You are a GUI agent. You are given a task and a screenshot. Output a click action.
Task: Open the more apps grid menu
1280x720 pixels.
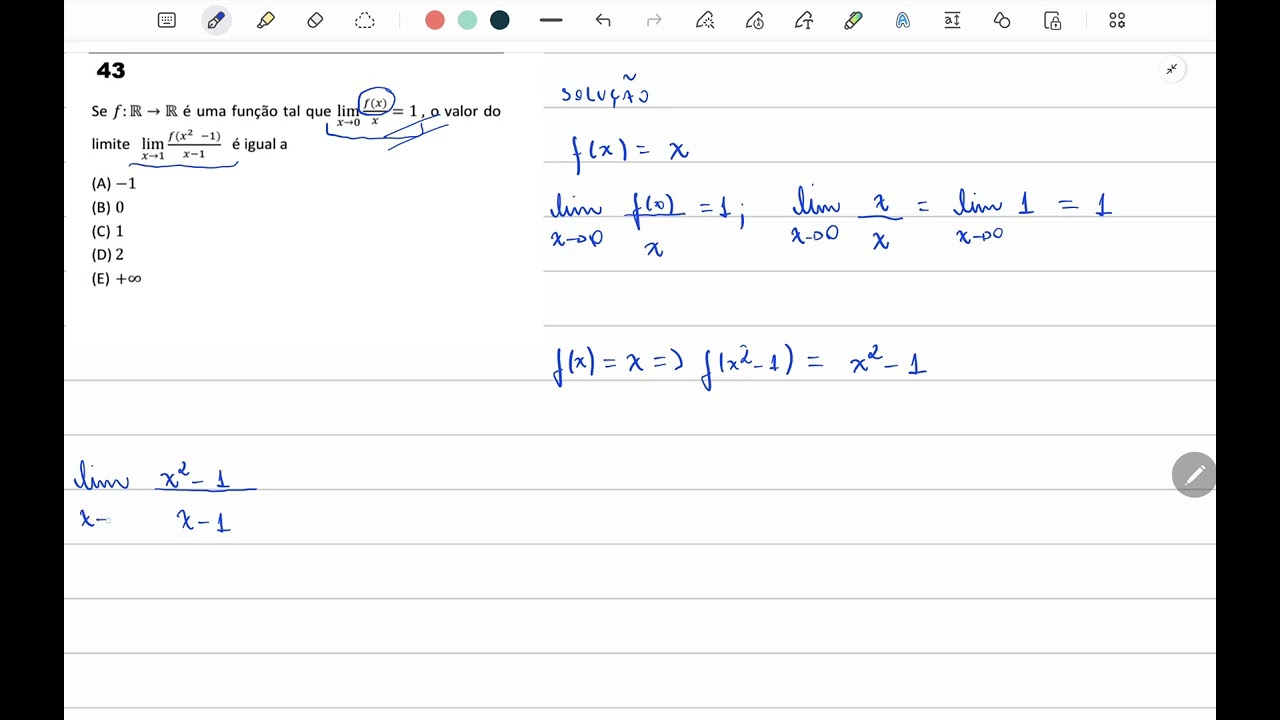tap(1117, 20)
